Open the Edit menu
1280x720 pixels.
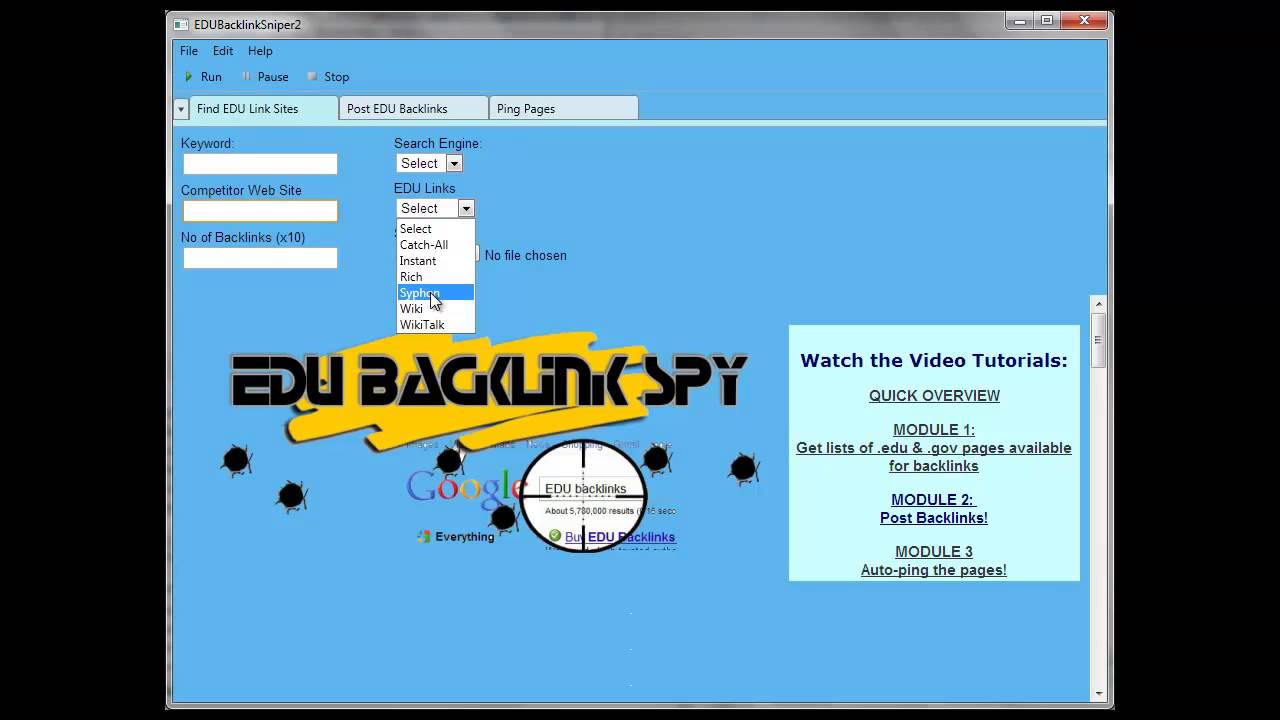tap(223, 51)
